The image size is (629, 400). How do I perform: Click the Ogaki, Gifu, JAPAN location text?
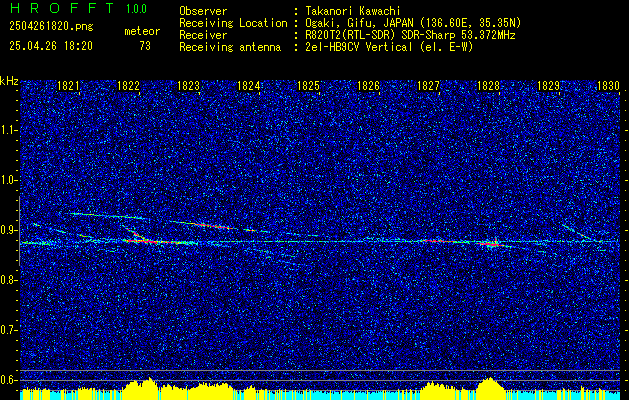(413, 23)
